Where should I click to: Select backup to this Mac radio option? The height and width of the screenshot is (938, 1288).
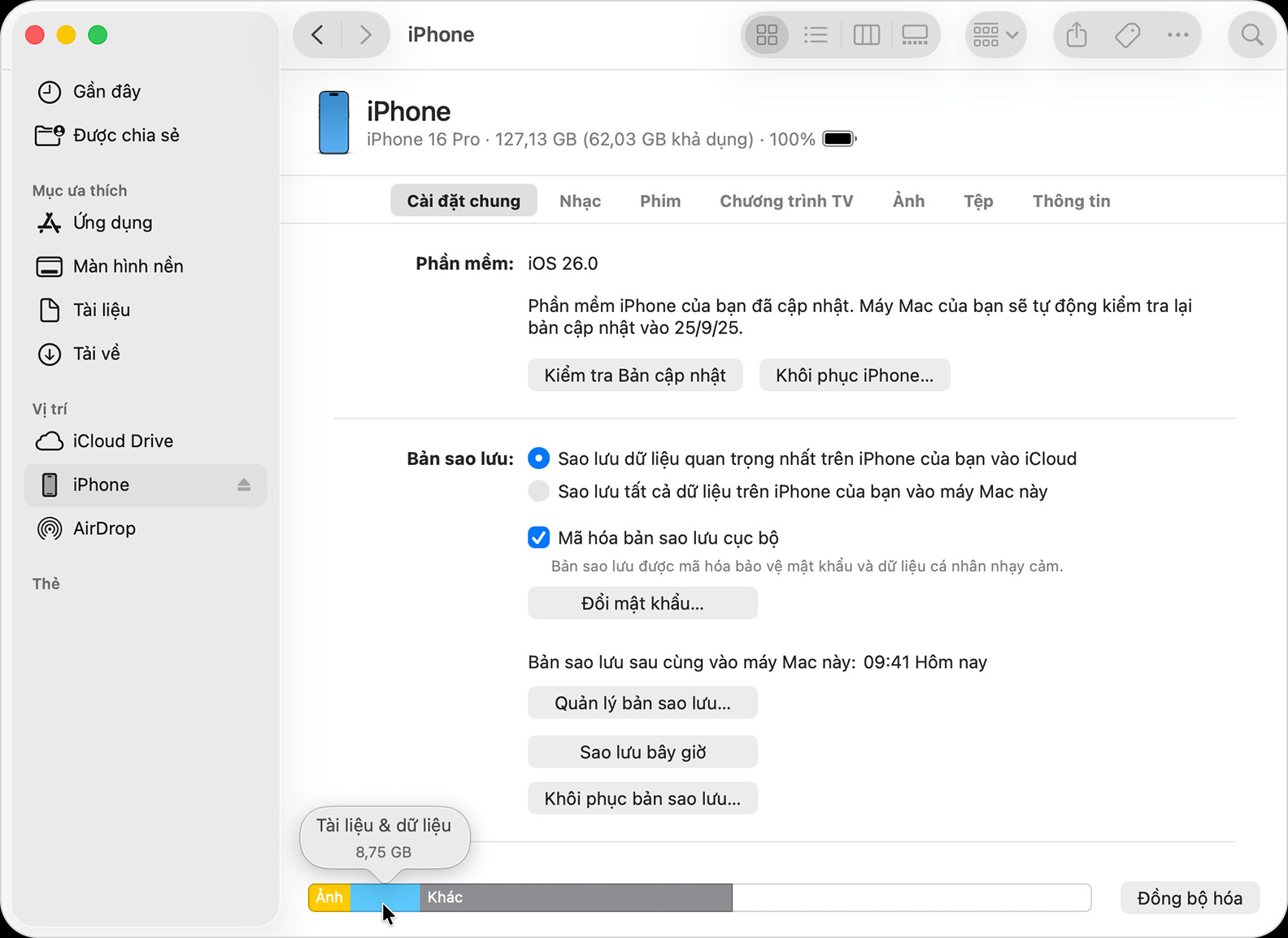point(538,491)
